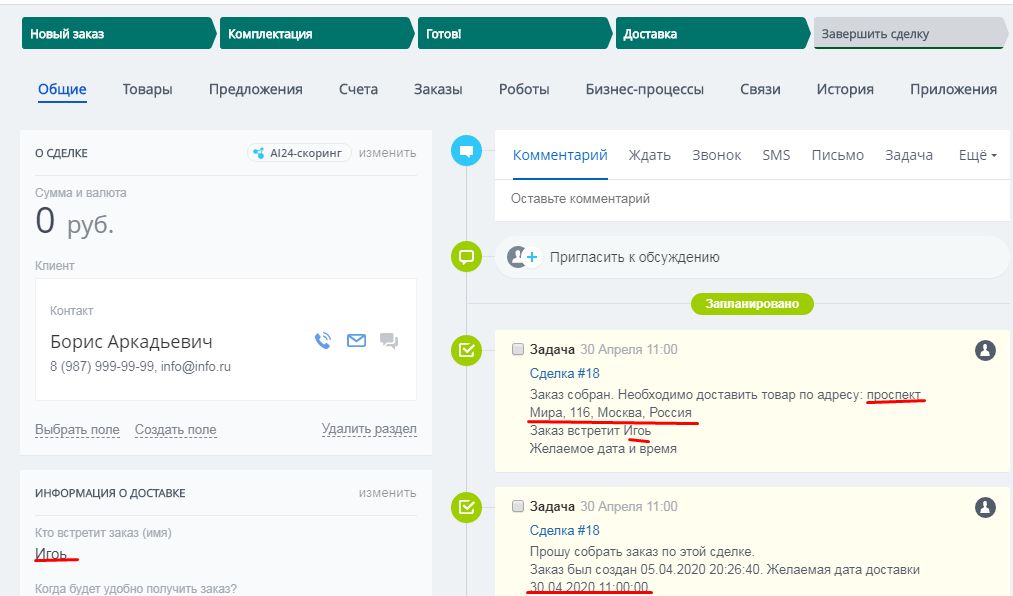Switch to the Товары tab
Screen dimensions: 1013x596
147,89
